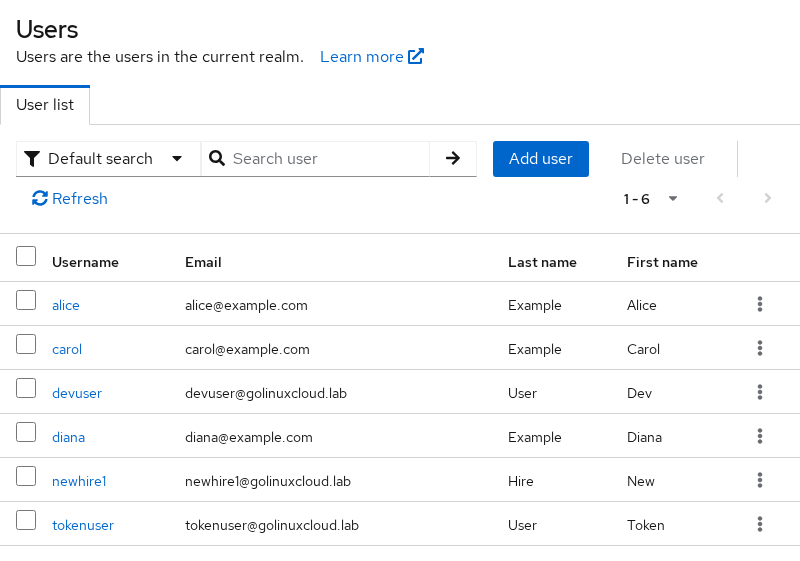
Task: Open the devuser user profile link
Action: click(77, 393)
